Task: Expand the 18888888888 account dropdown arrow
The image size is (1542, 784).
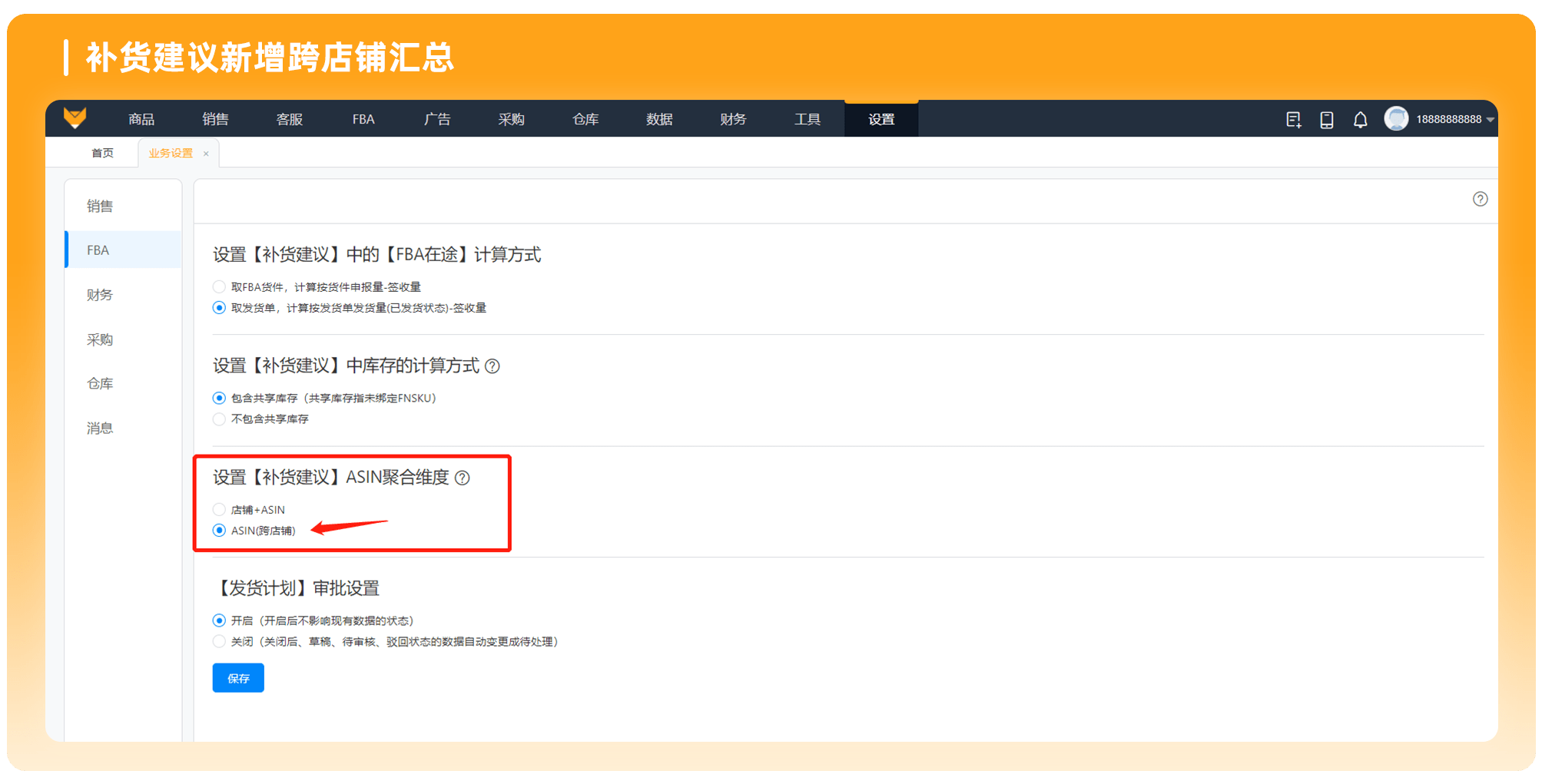Action: (1491, 120)
